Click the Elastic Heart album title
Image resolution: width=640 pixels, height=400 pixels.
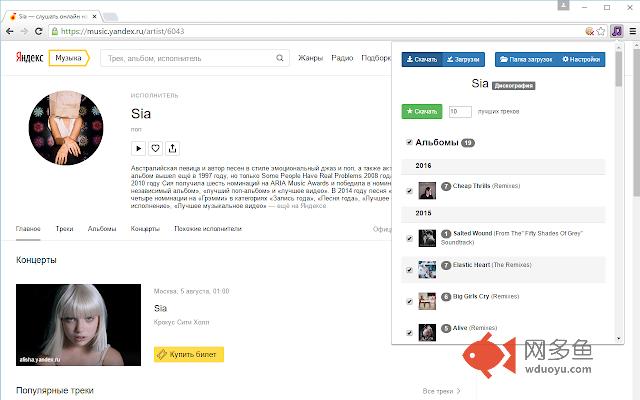[x=492, y=265]
